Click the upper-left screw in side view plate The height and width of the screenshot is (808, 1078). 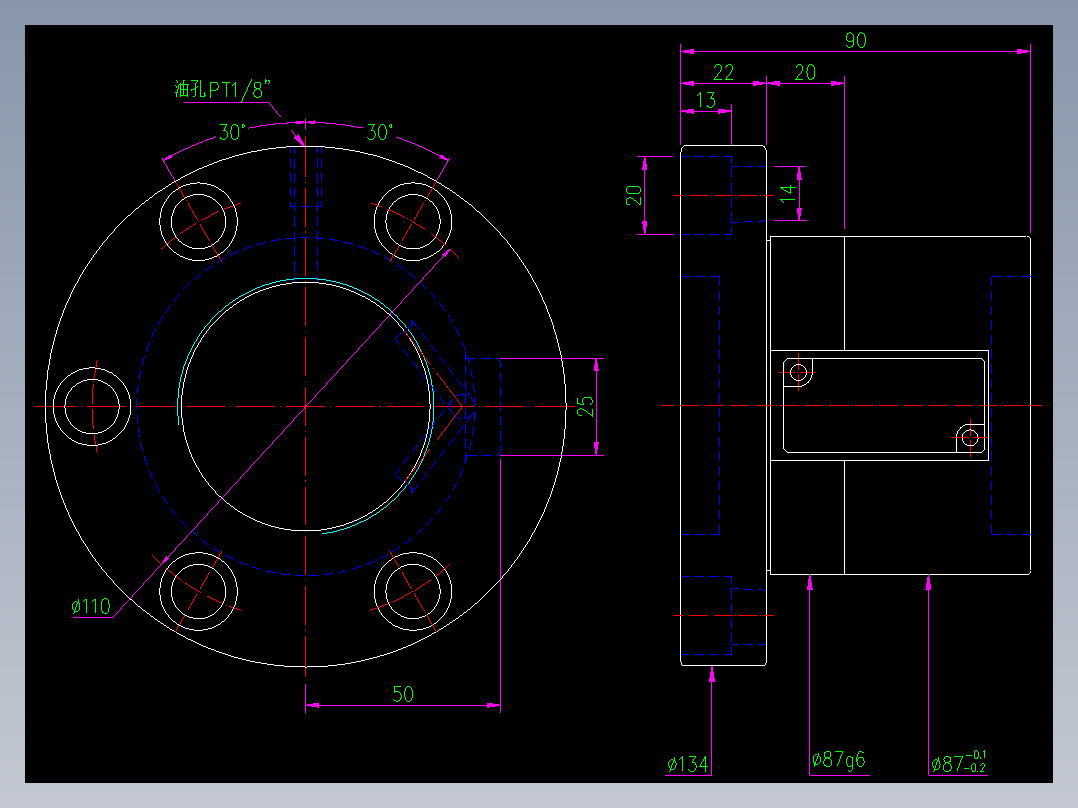tap(798, 373)
